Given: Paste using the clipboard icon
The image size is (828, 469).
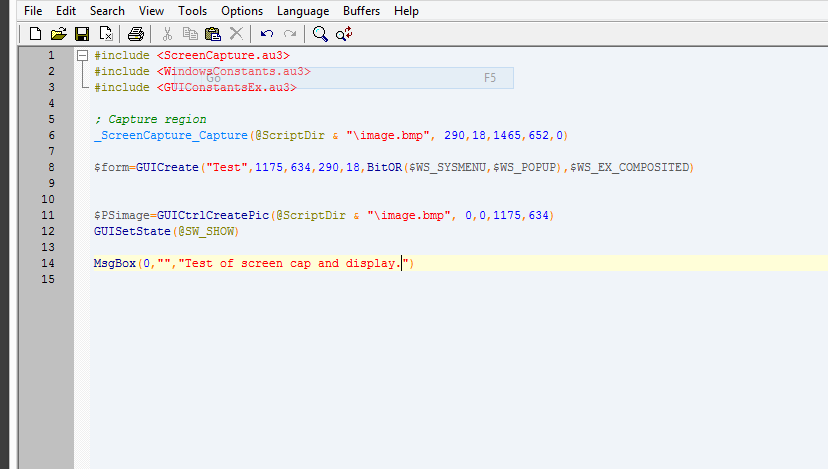Looking at the screenshot, I should click(x=212, y=34).
